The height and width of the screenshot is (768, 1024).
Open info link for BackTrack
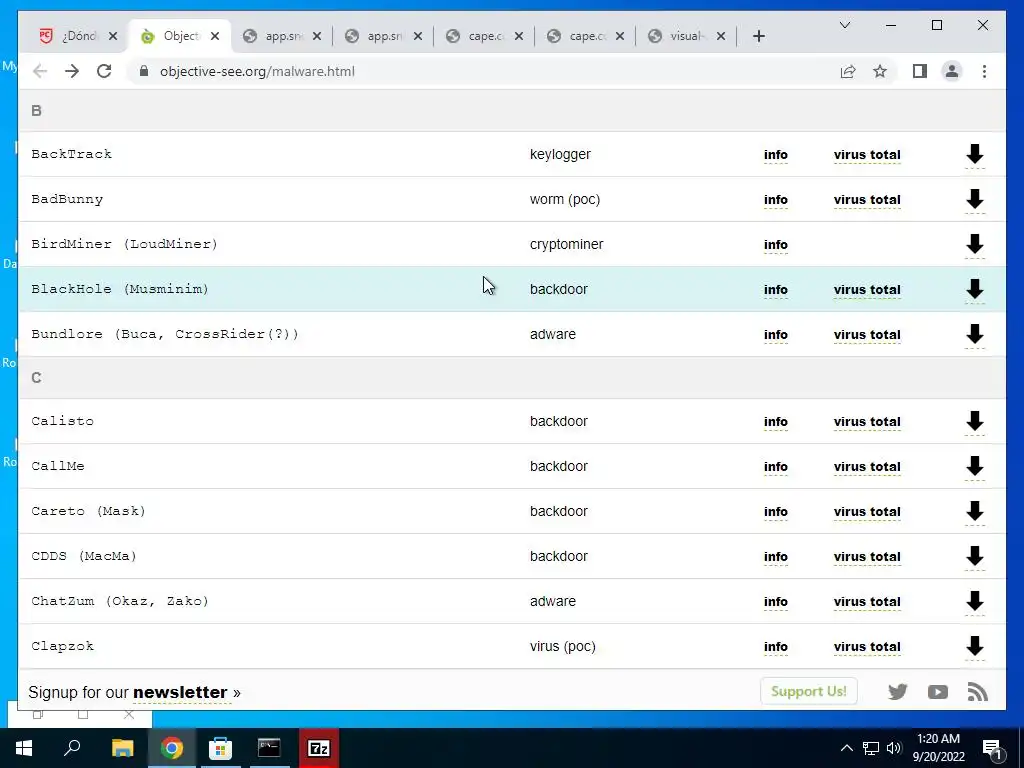point(776,155)
